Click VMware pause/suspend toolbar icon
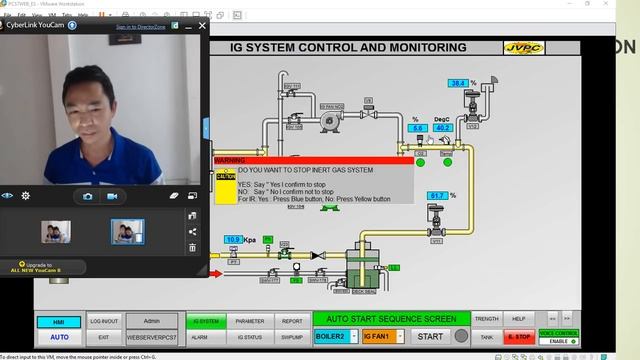640x360 pixels. [101, 15]
